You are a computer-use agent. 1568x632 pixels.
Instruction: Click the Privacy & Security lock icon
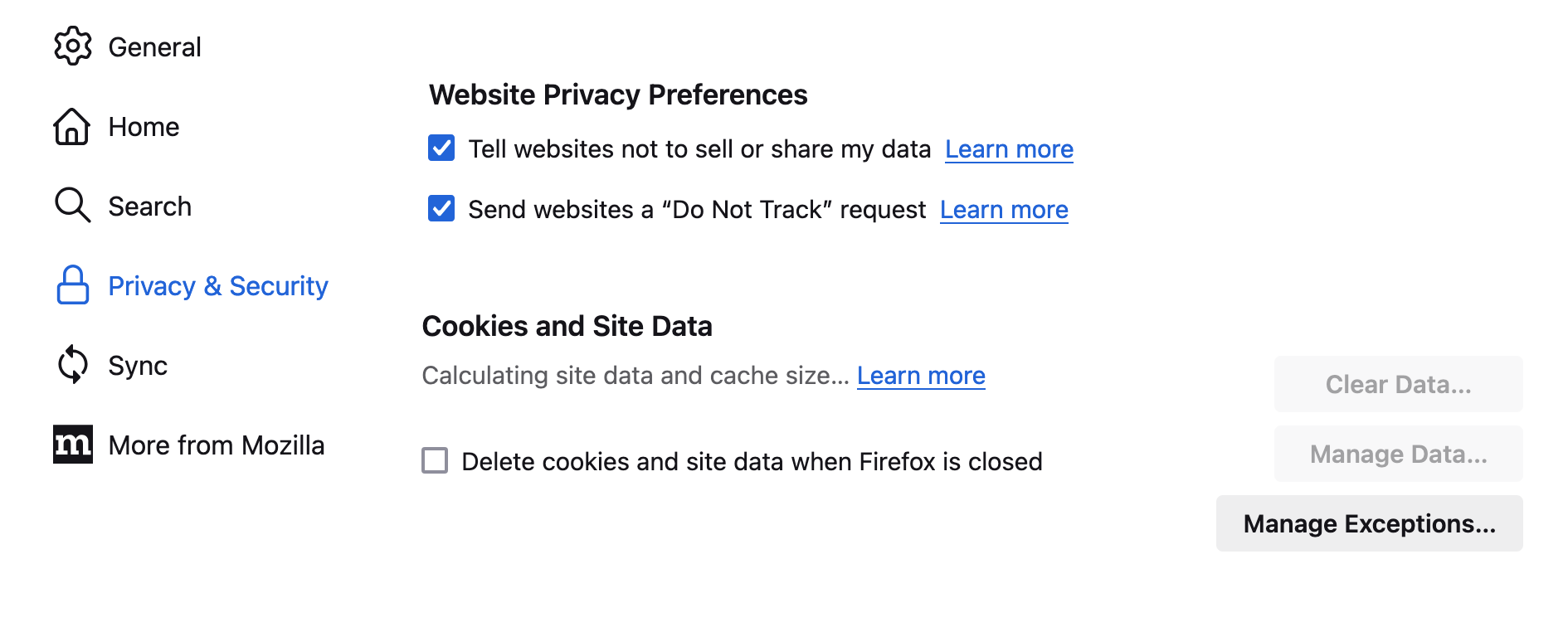[x=72, y=285]
